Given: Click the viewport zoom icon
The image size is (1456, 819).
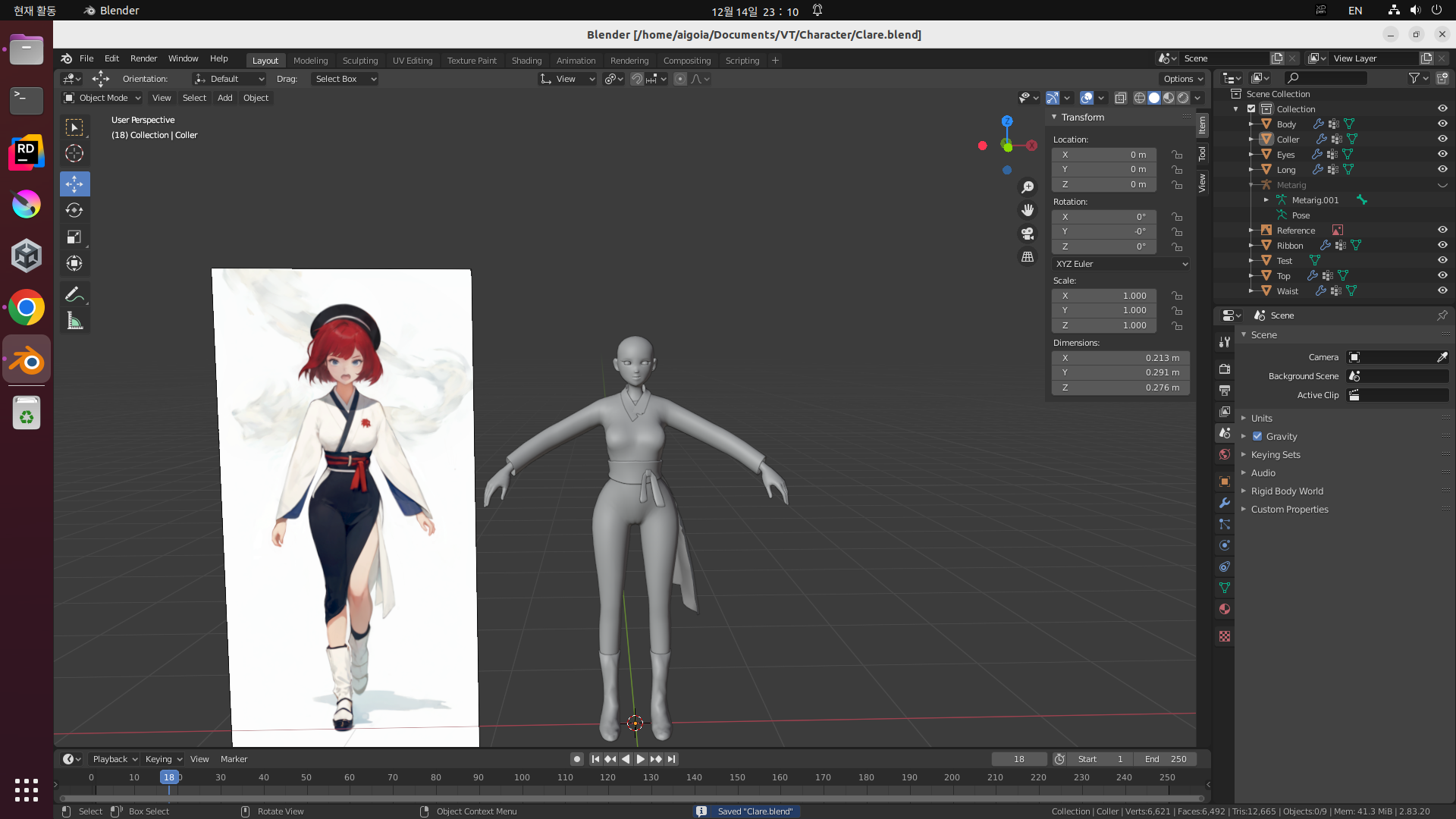Looking at the screenshot, I should (1028, 187).
